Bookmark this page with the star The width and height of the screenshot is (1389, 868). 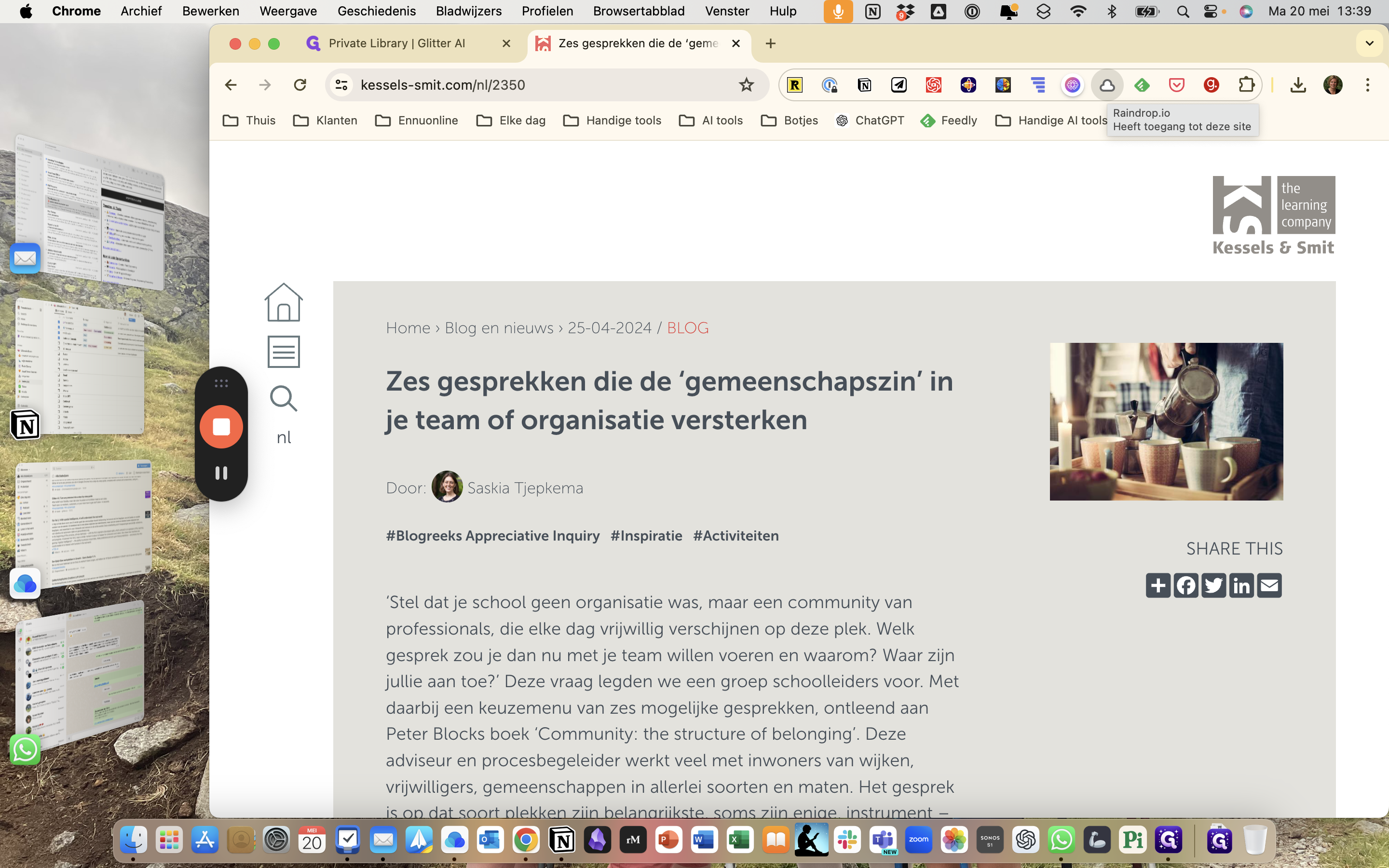click(746, 85)
